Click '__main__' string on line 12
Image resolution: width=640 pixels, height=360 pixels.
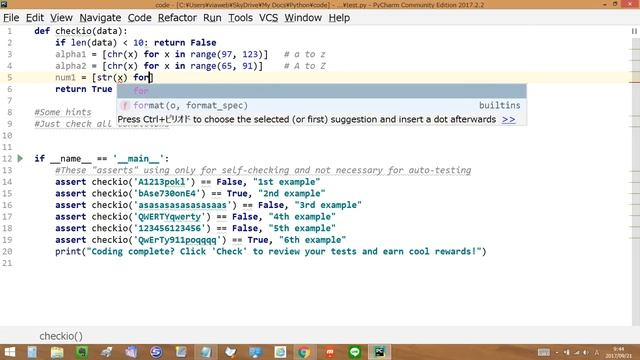tap(138, 159)
